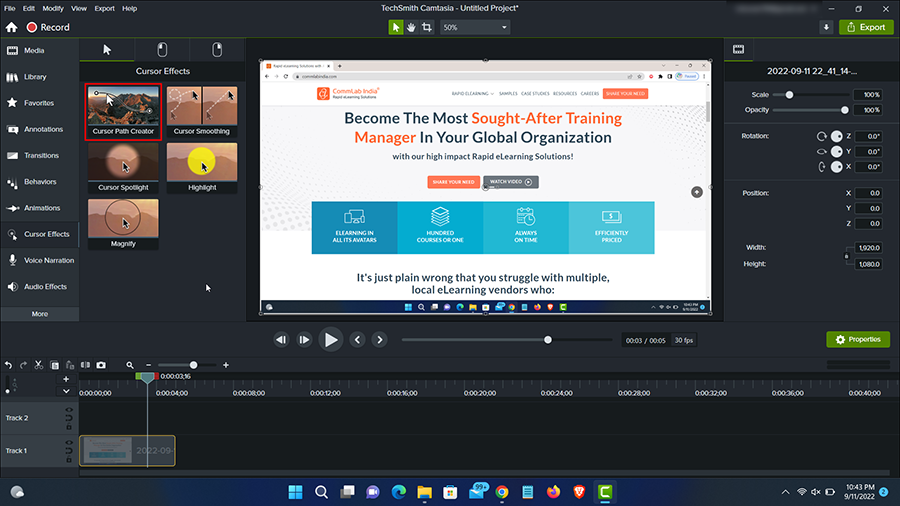Step forward one frame

304,340
